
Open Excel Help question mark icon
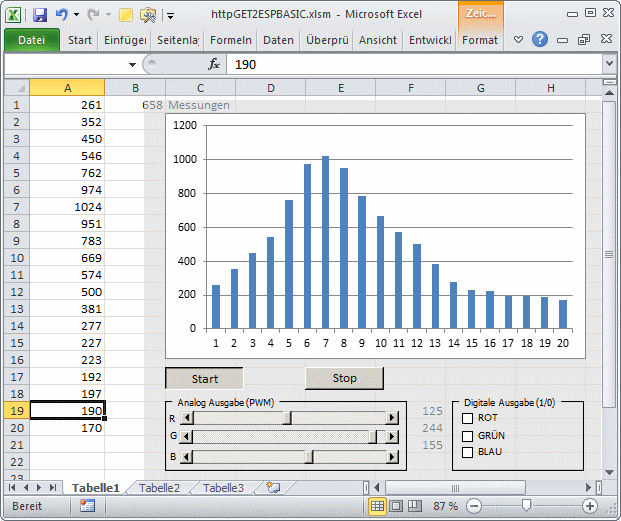[x=540, y=39]
